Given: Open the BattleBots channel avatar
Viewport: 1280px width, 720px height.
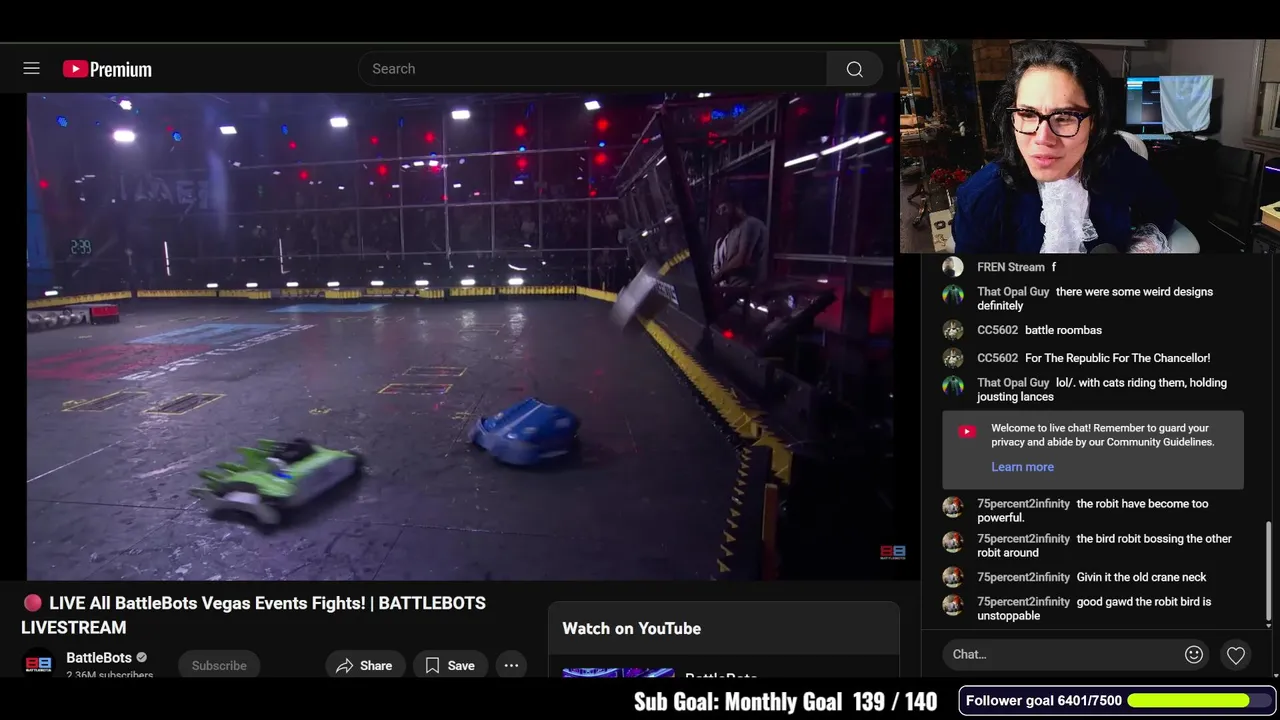Looking at the screenshot, I should [38, 664].
